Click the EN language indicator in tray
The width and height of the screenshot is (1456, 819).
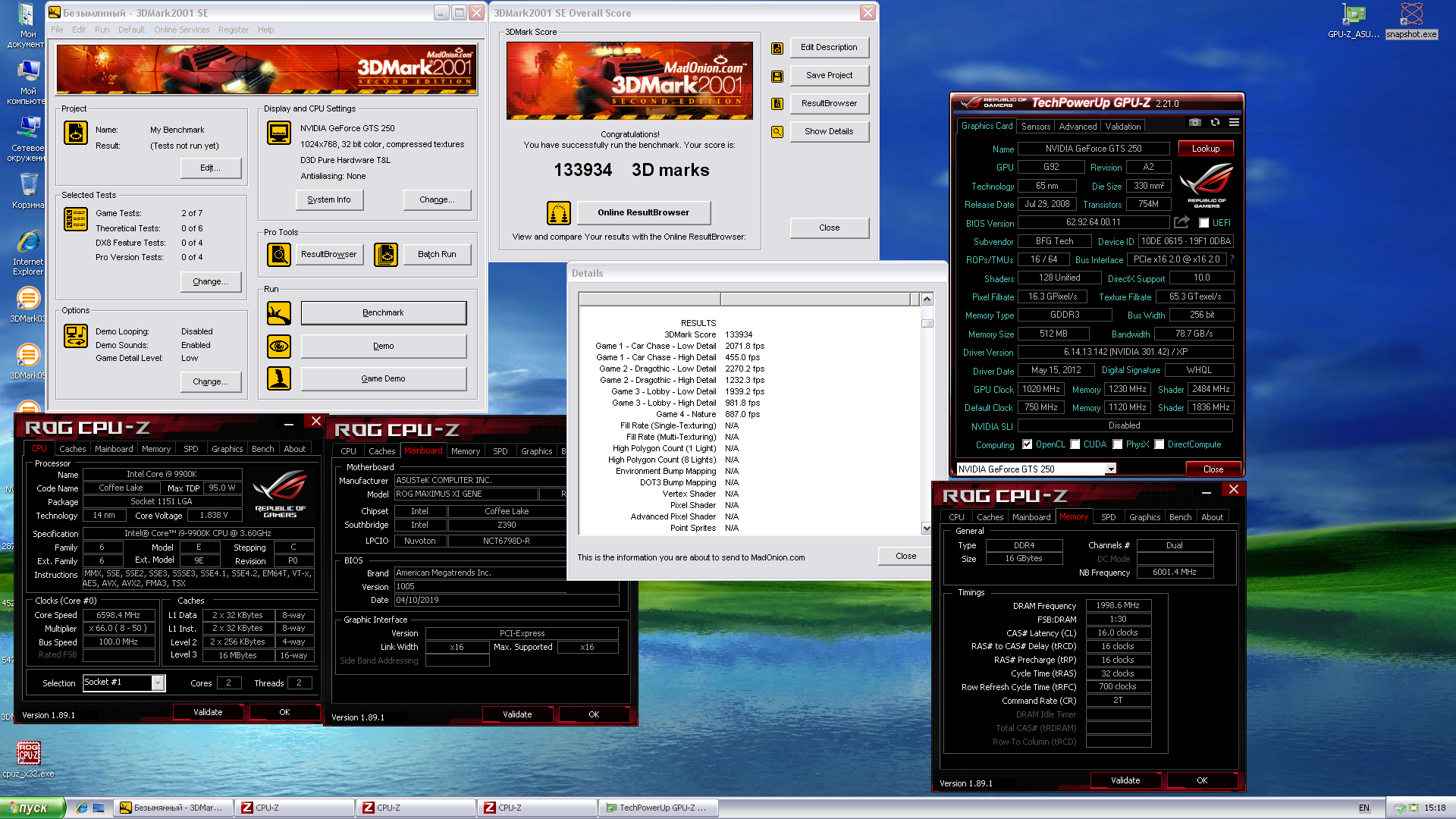(x=1363, y=808)
